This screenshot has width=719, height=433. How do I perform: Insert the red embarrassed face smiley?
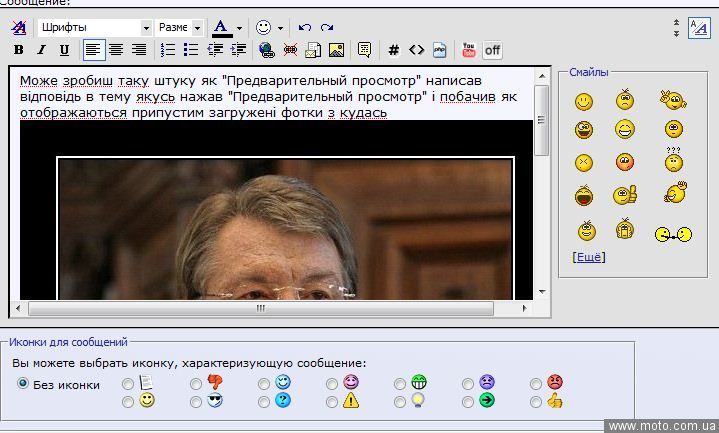(x=625, y=162)
